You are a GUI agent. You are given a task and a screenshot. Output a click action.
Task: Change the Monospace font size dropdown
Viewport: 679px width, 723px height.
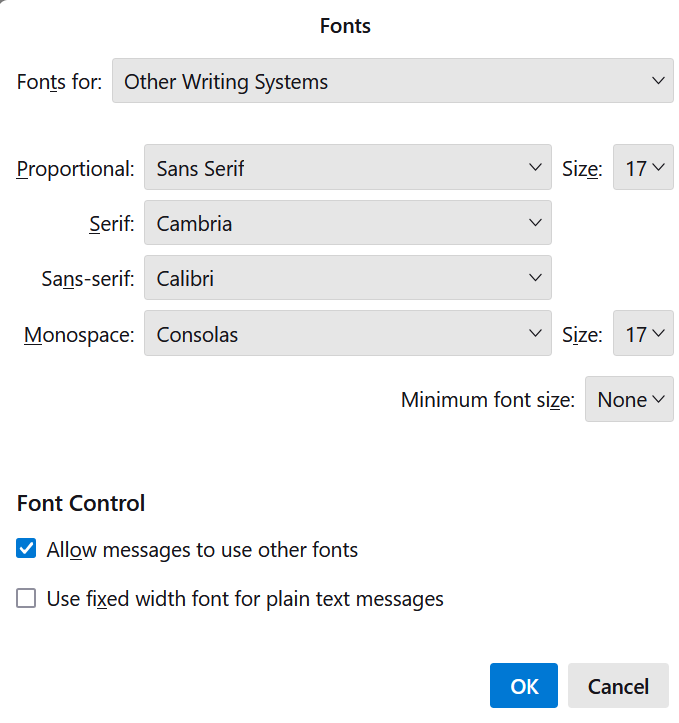[643, 333]
